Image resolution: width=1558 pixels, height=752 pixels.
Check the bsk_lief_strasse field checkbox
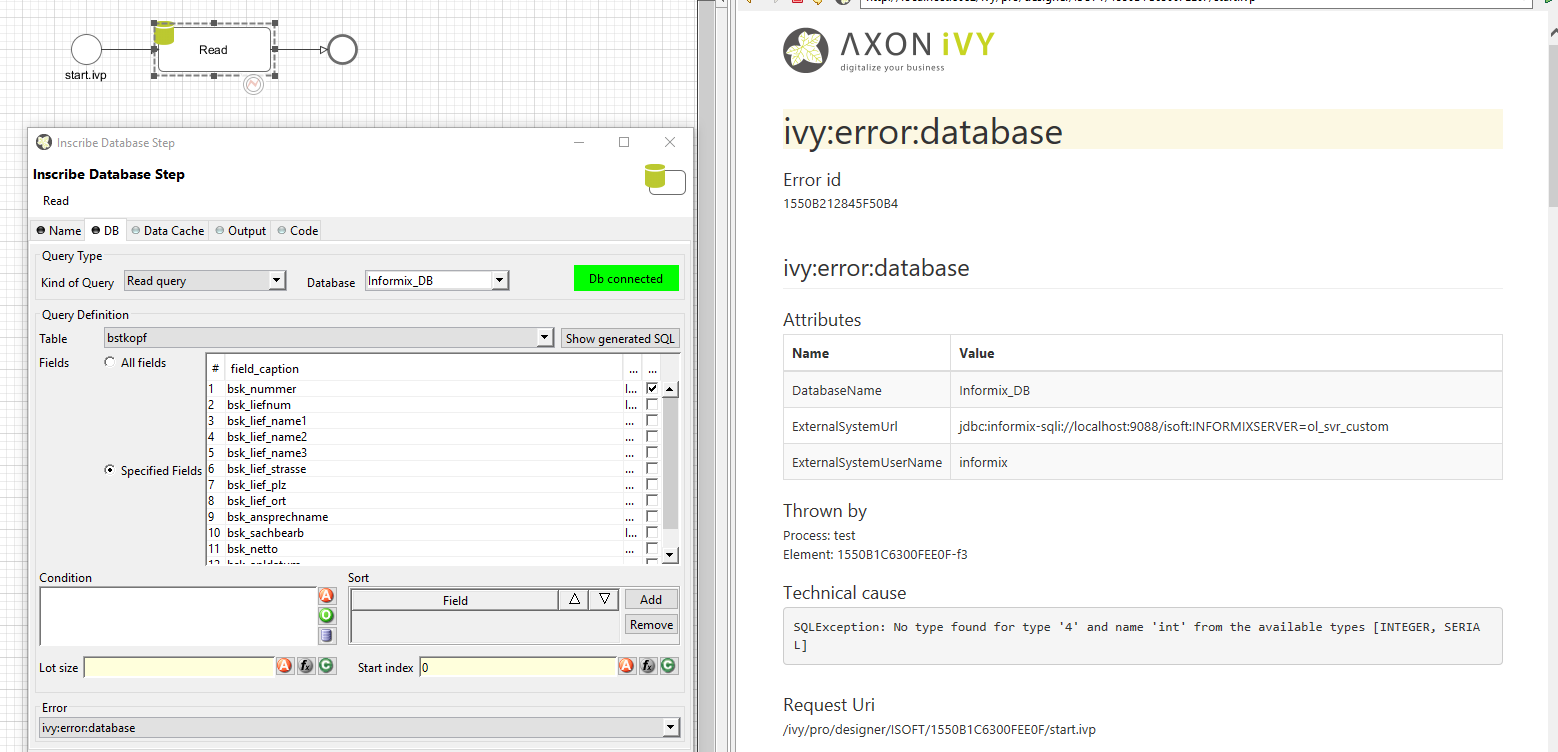pyautogui.click(x=652, y=468)
